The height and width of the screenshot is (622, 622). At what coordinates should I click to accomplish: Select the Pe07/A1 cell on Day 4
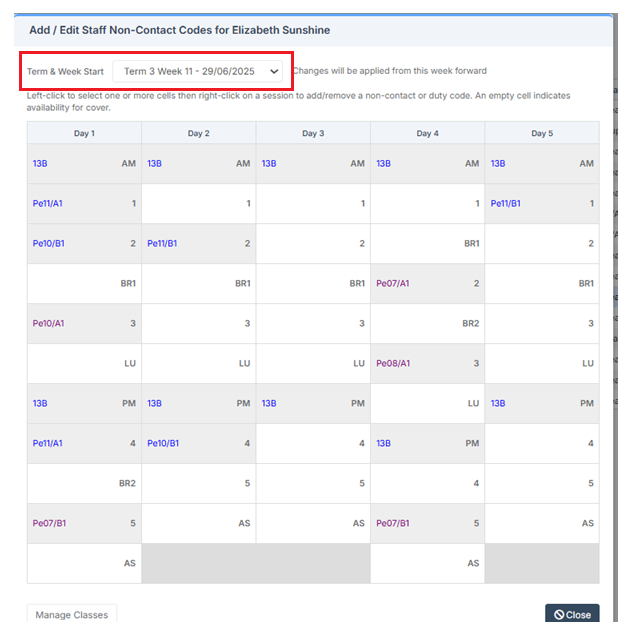click(428, 284)
